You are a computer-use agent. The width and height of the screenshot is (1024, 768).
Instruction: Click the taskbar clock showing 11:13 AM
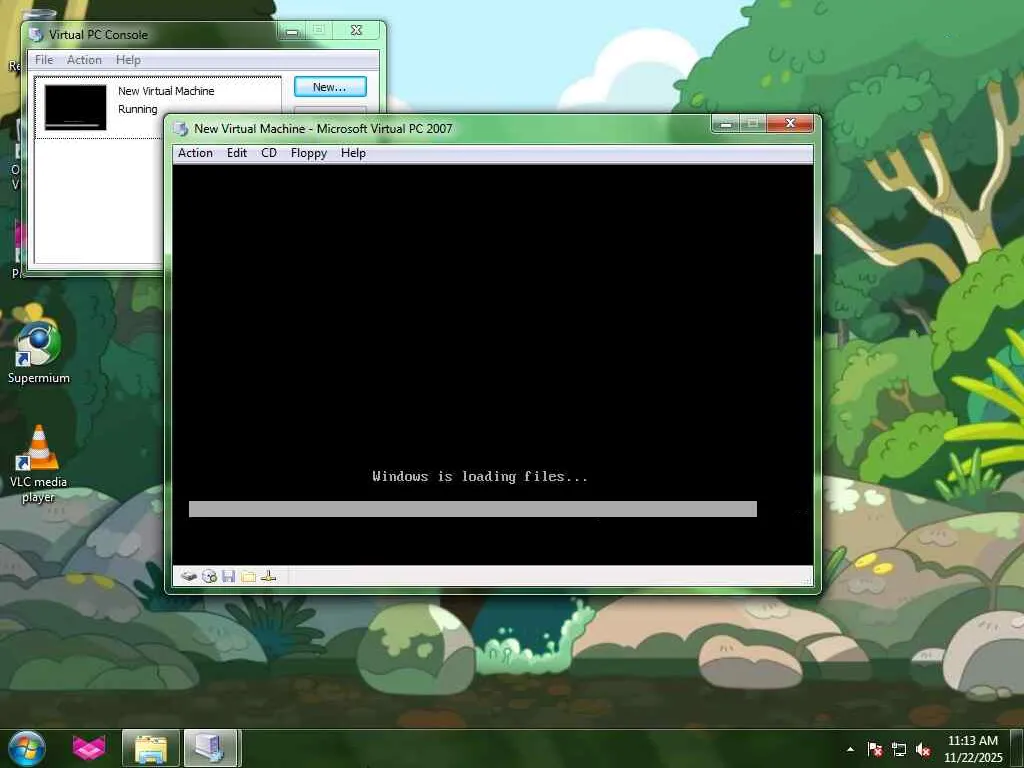click(x=972, y=749)
